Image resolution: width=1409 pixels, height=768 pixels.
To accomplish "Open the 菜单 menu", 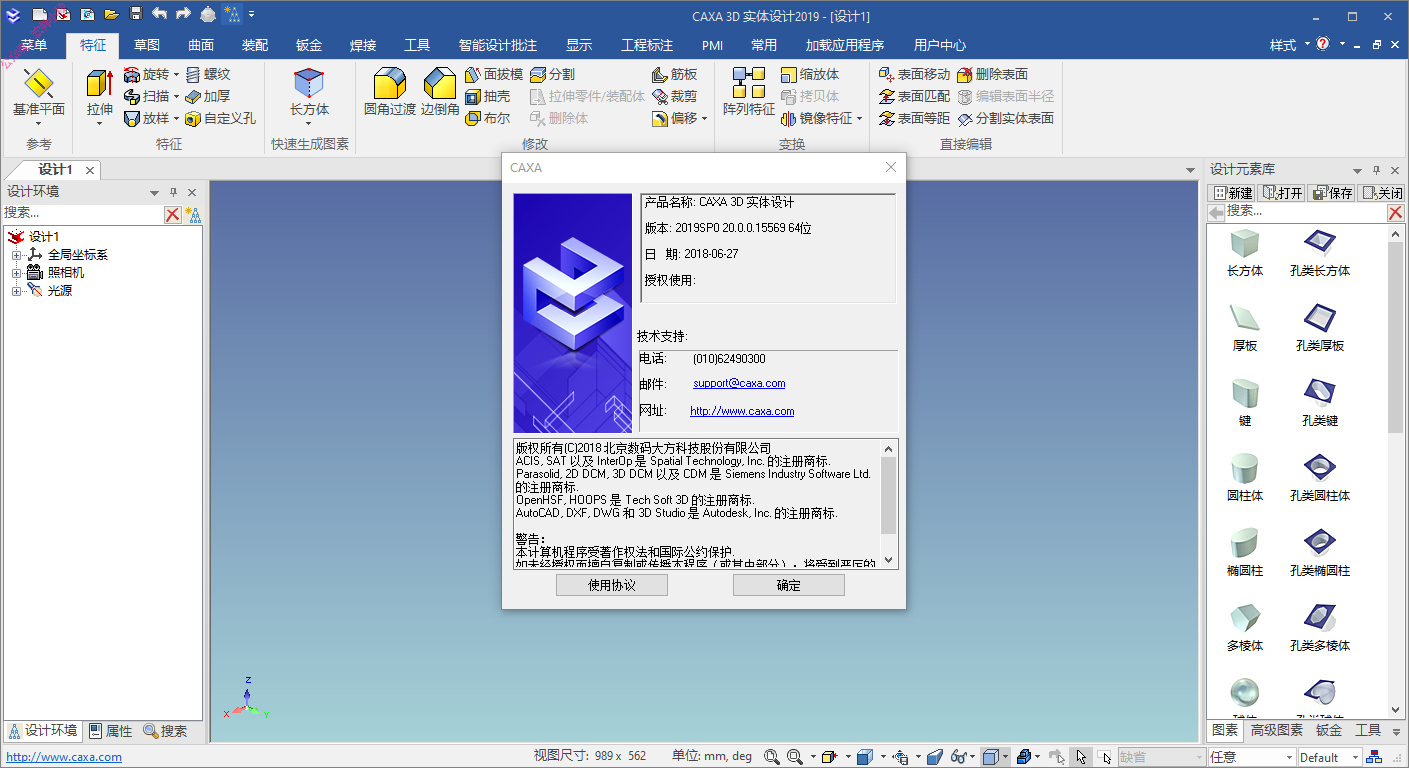I will click(x=33, y=45).
